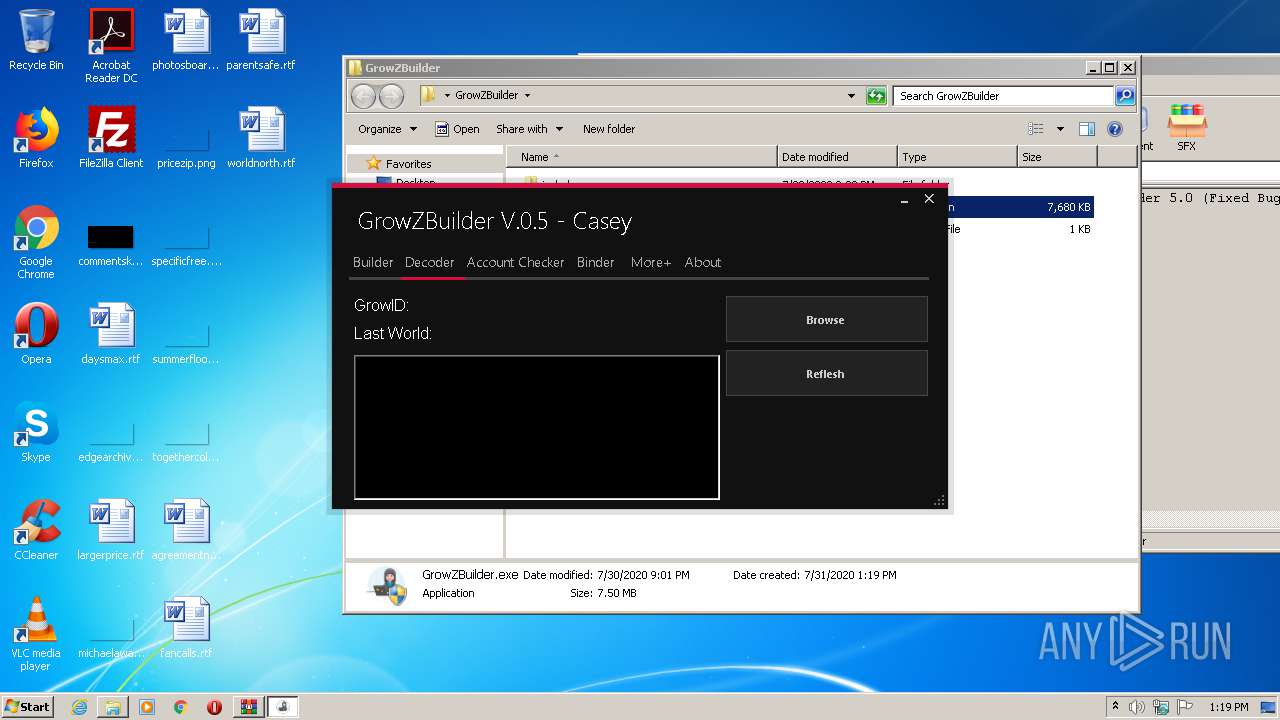Toggle the preview pane icon
This screenshot has width=1280, height=720.
point(1087,129)
